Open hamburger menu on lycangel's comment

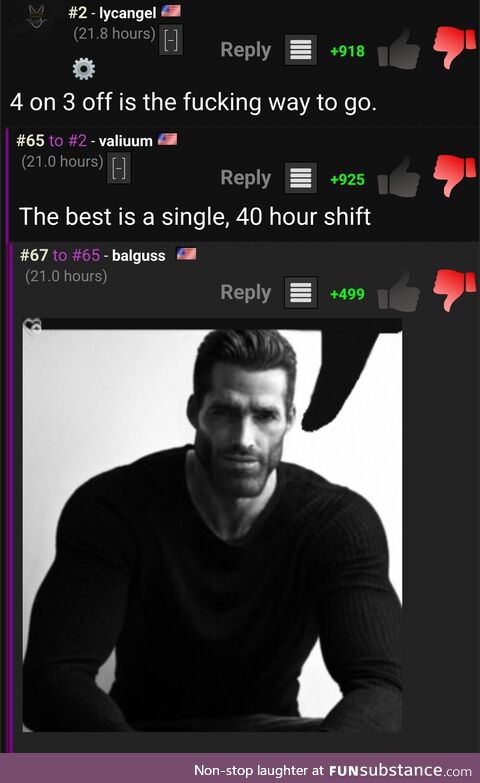click(301, 50)
